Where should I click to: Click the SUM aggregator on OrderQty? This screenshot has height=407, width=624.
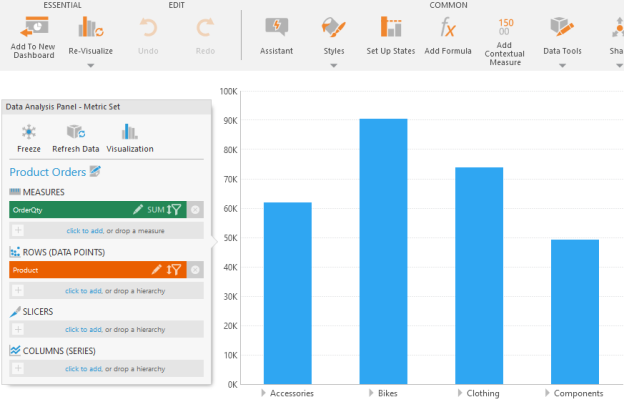(x=155, y=210)
